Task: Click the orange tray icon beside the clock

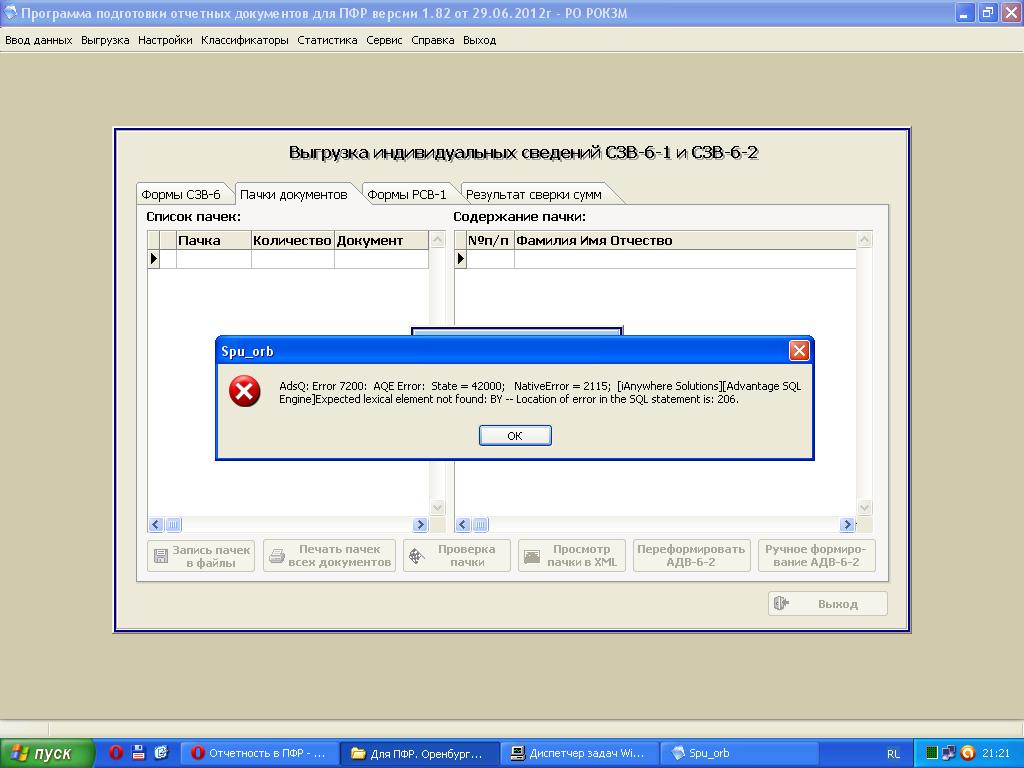Action: [x=967, y=753]
